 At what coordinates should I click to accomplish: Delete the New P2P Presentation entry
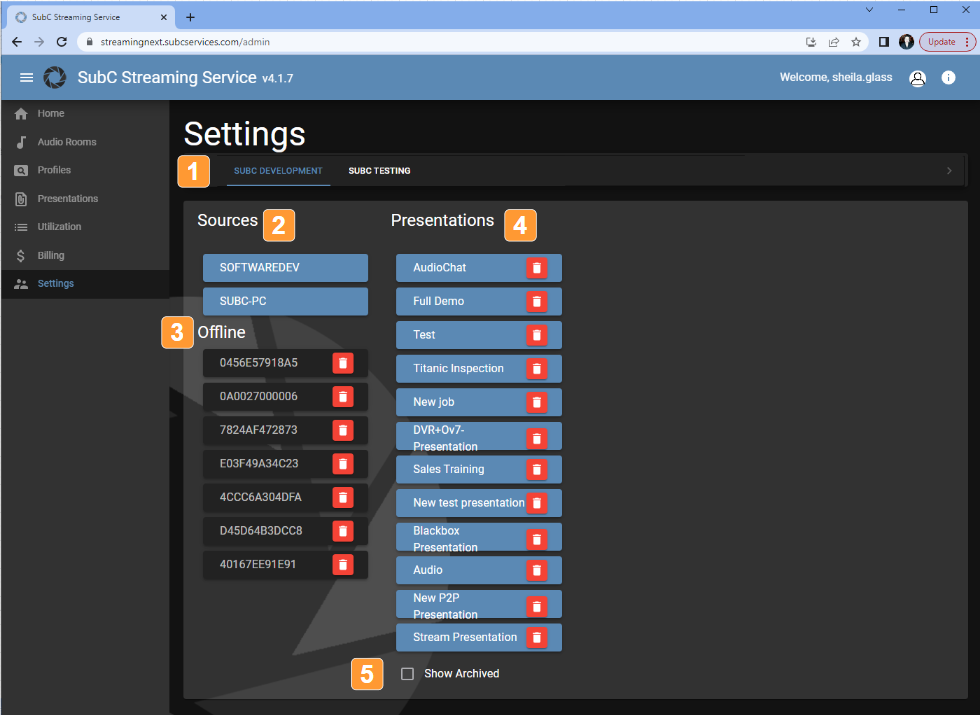pyautogui.click(x=536, y=606)
